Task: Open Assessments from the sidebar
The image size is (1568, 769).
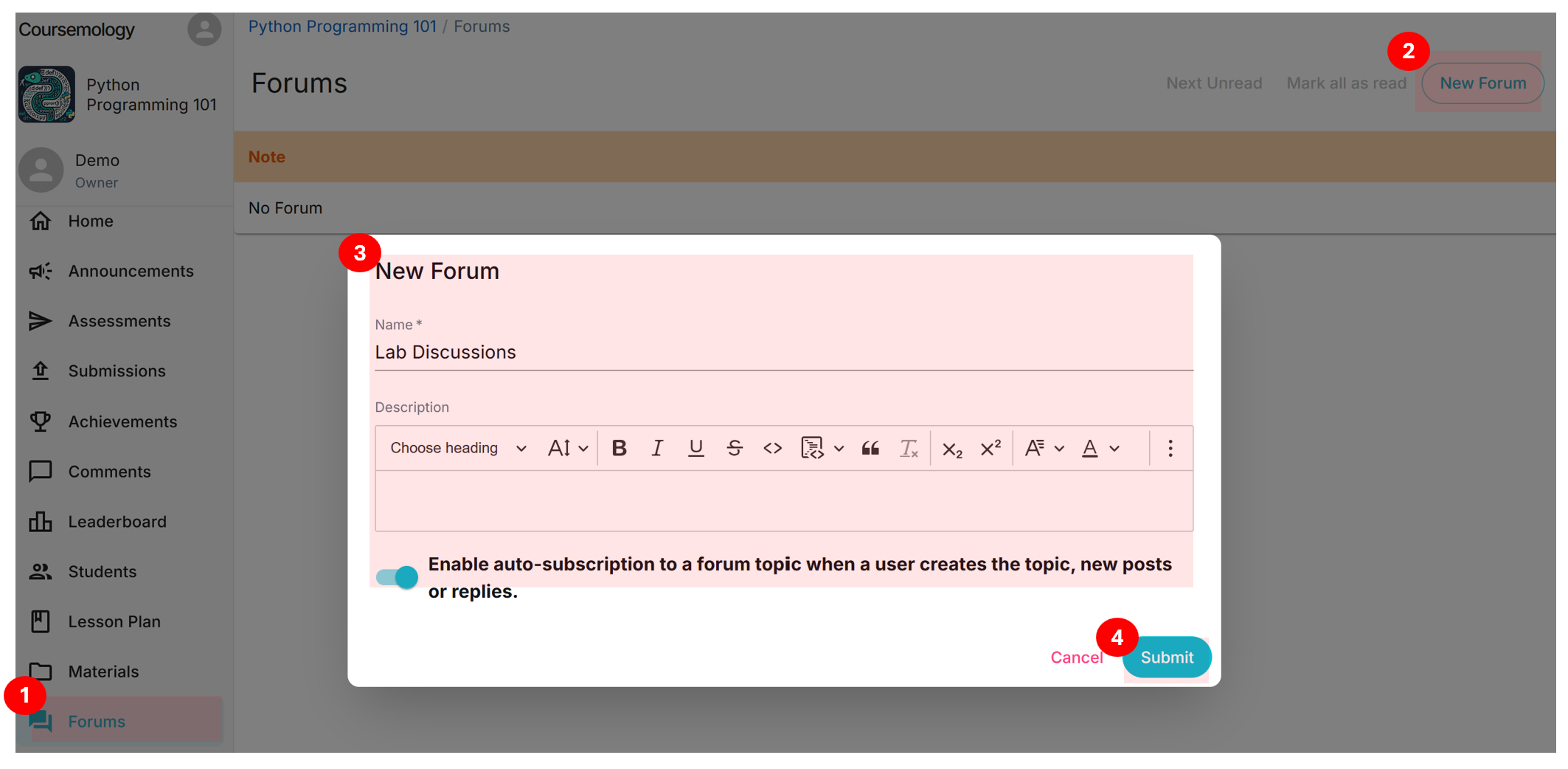Action: pos(119,321)
